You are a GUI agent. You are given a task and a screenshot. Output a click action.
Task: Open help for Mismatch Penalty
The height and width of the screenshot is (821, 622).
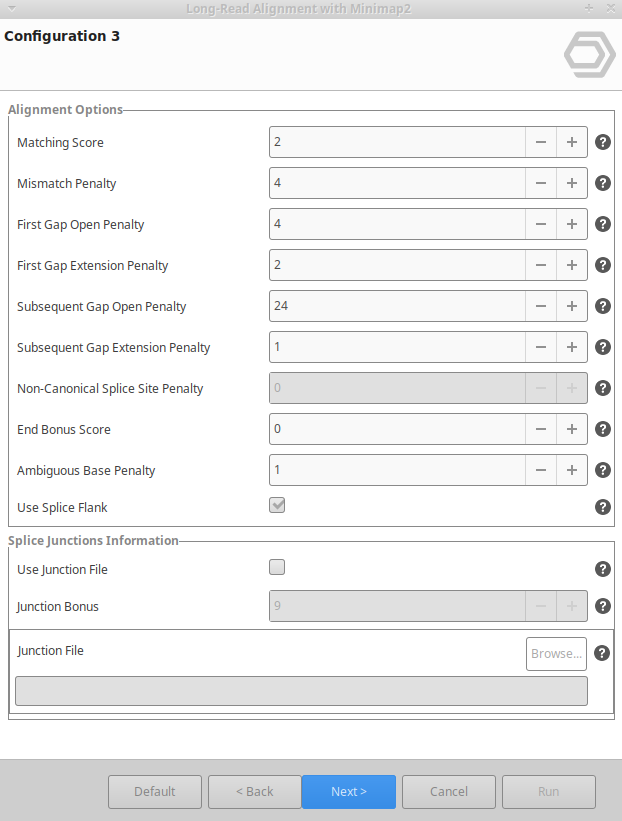tap(603, 183)
